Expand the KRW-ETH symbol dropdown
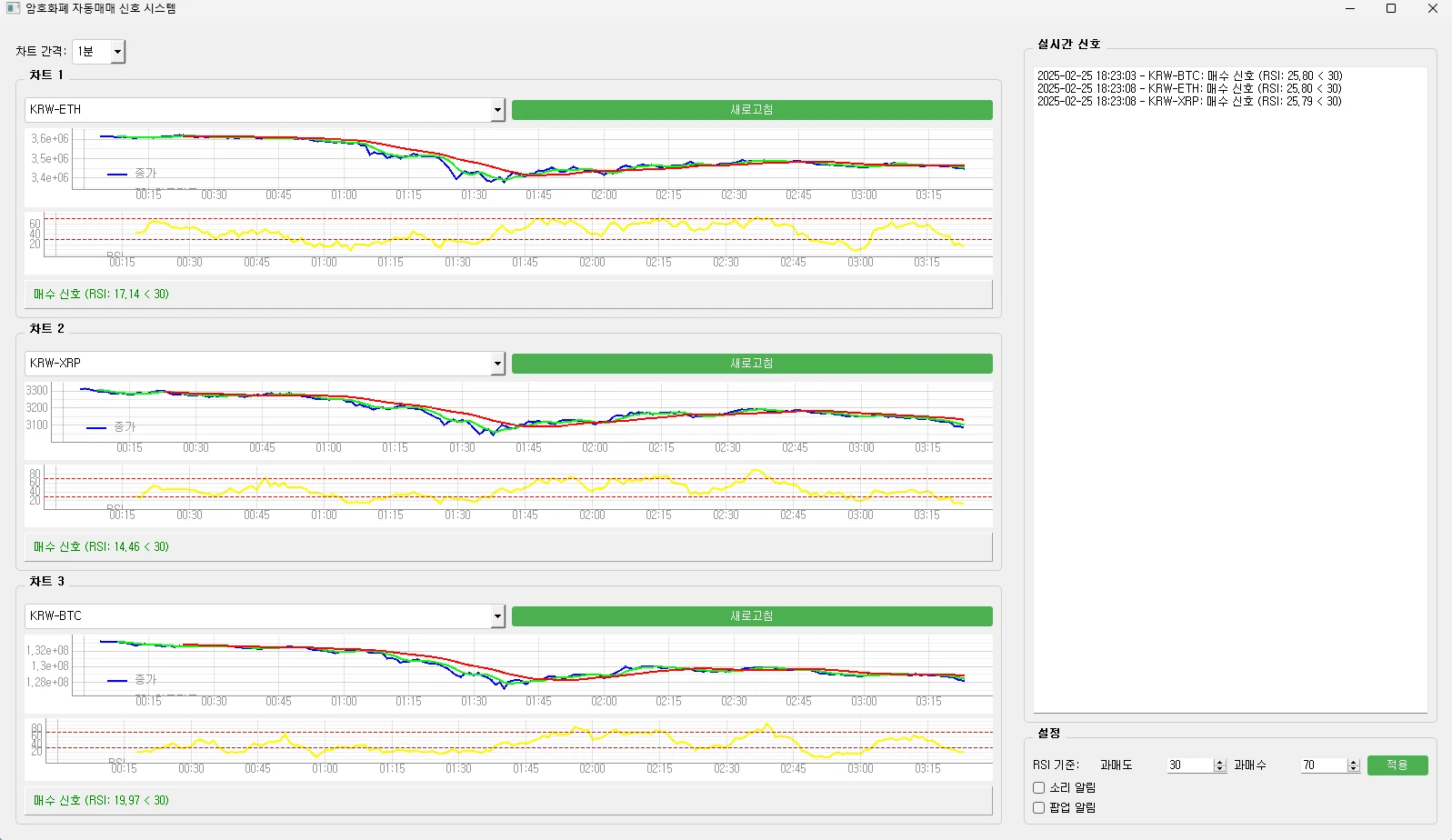The width and height of the screenshot is (1452, 840). pos(497,110)
